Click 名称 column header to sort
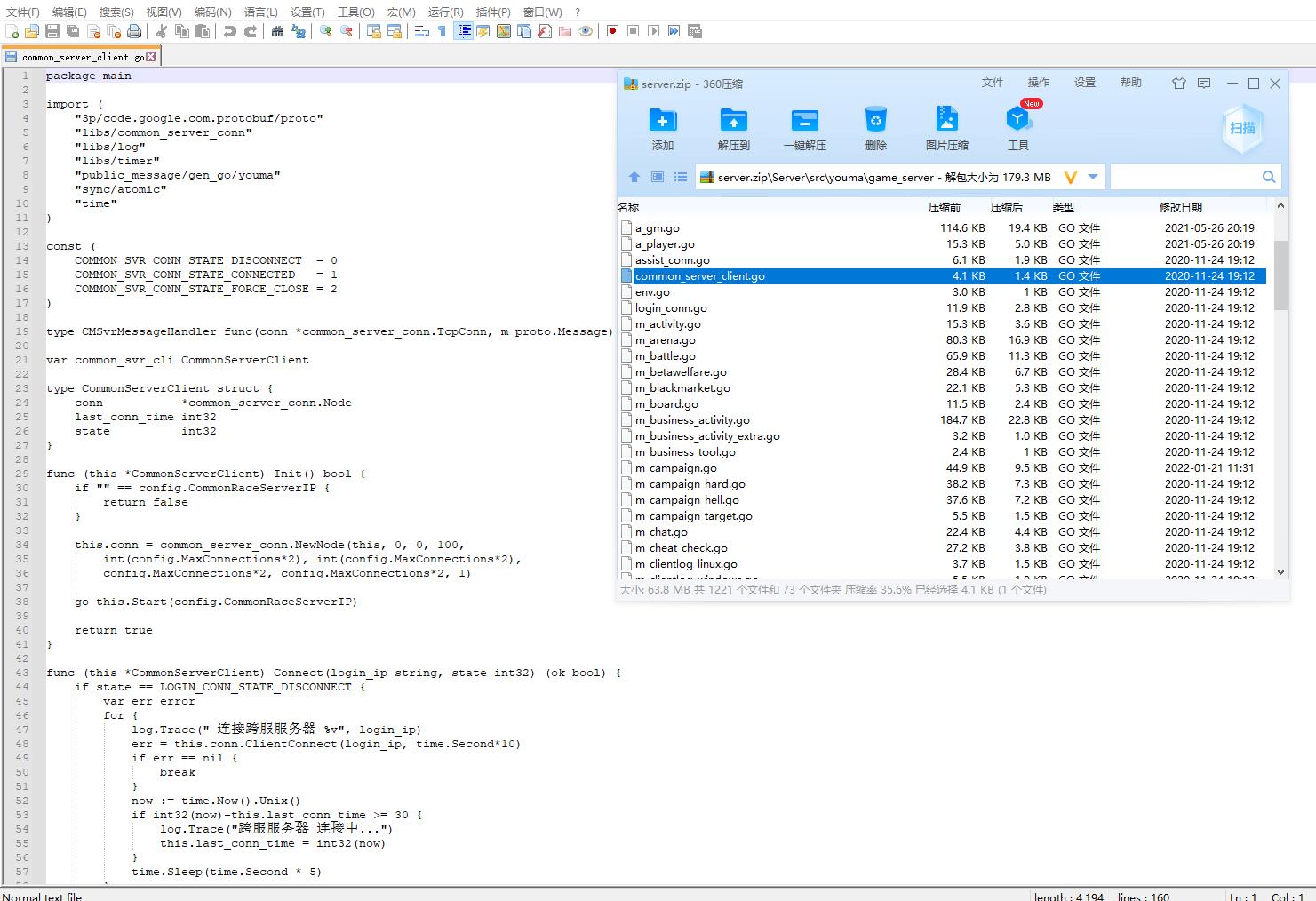The width and height of the screenshot is (1316, 901). point(629,207)
